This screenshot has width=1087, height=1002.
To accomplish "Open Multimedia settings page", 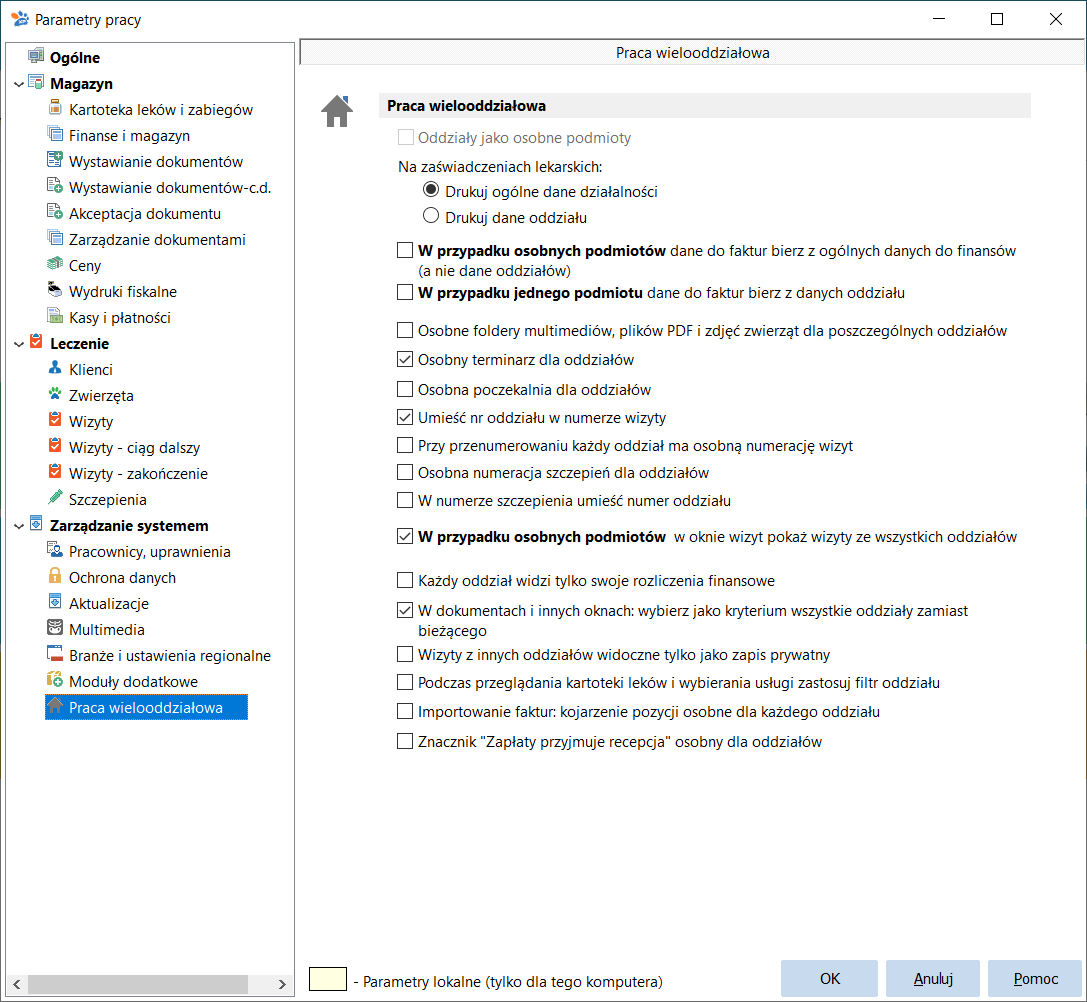I will pos(107,630).
